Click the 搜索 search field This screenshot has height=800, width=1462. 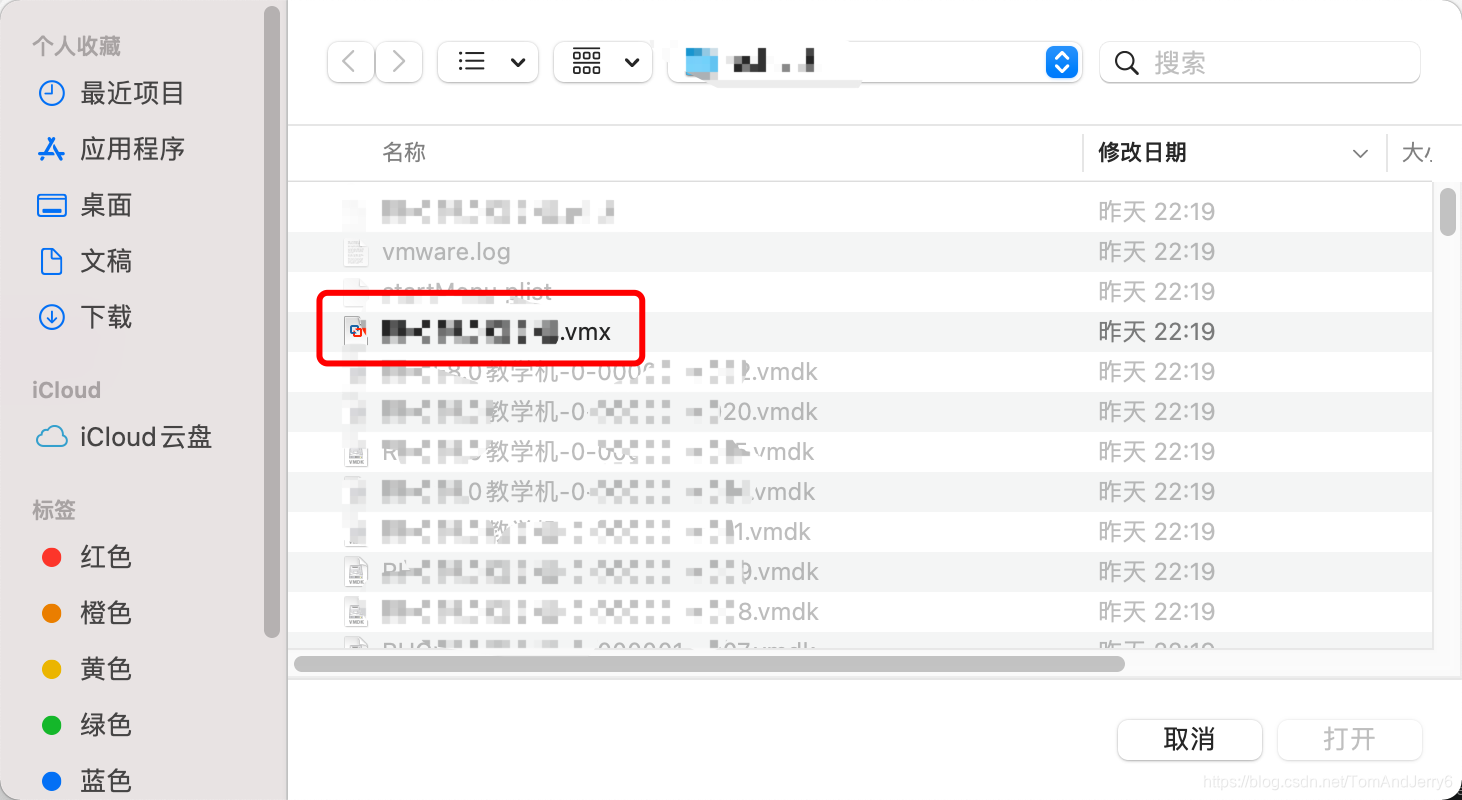1260,62
